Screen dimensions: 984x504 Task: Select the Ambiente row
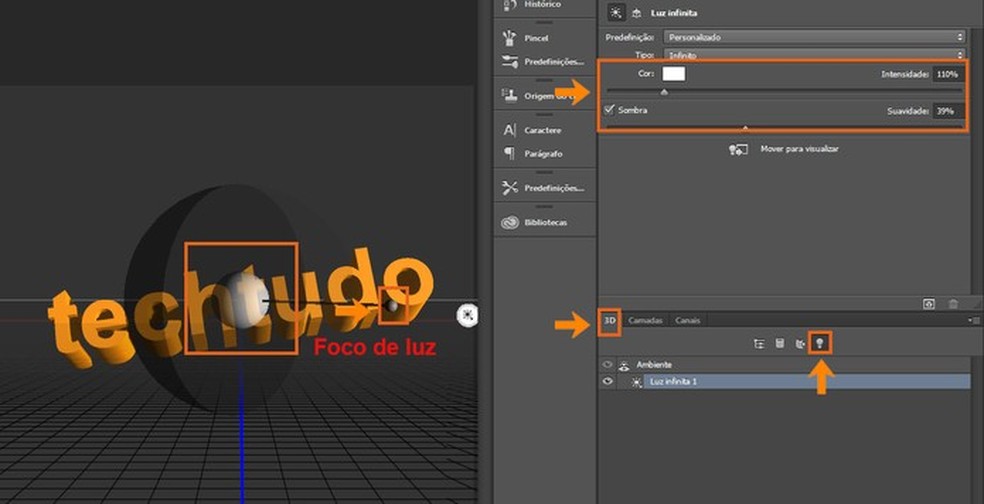[786, 365]
